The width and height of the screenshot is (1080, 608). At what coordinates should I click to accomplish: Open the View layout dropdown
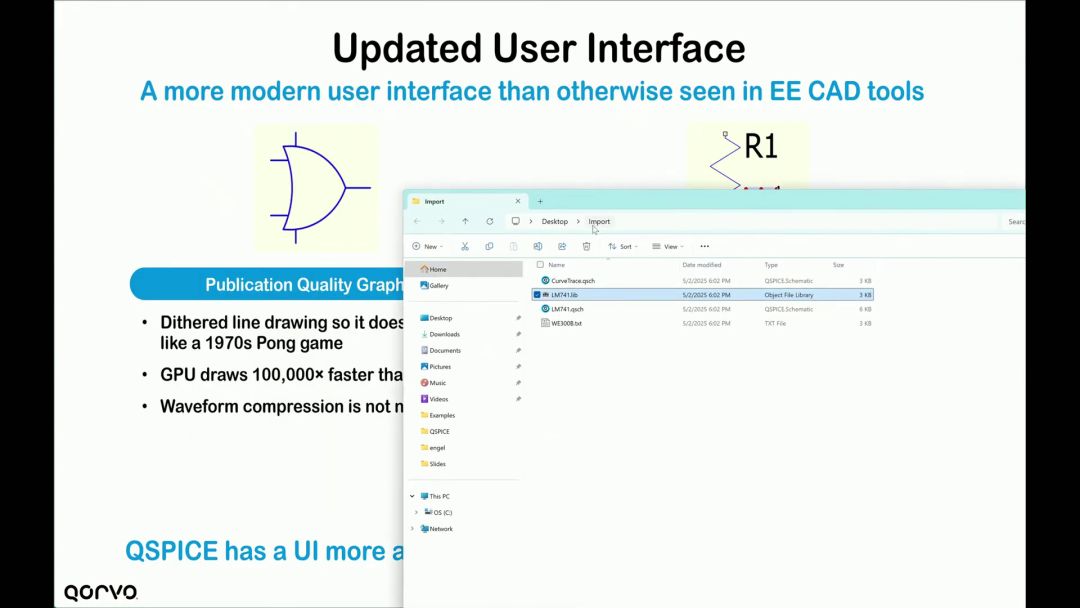tap(668, 247)
